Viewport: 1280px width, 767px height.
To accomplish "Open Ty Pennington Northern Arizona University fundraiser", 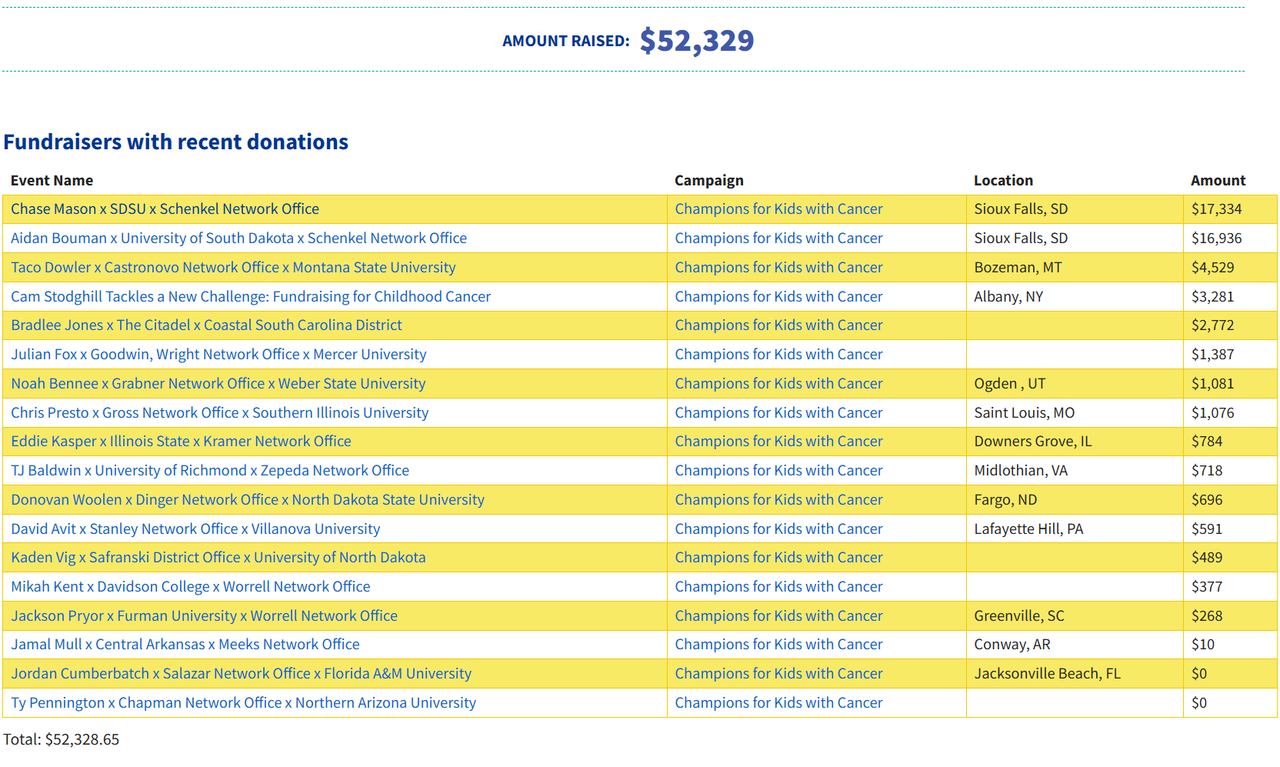I will 243,702.
